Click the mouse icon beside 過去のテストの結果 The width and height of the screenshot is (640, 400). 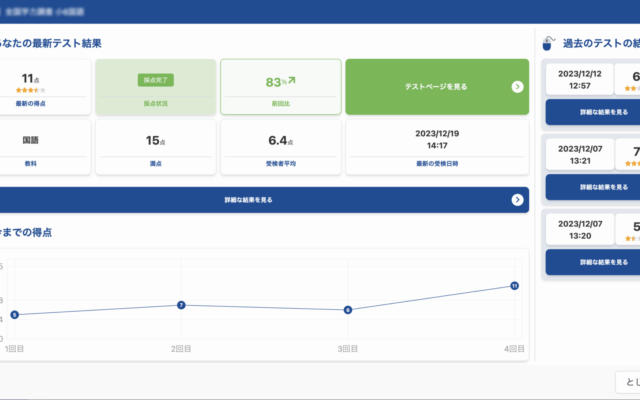tap(548, 44)
